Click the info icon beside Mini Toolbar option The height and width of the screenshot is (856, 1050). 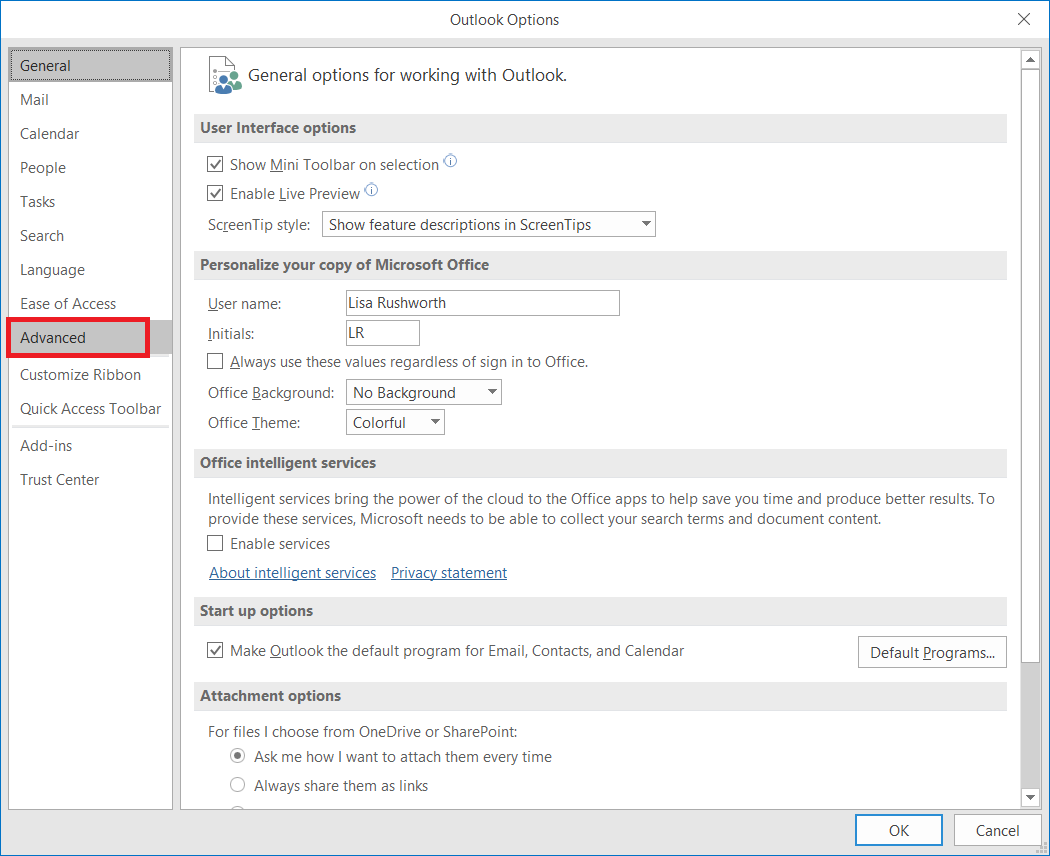coord(451,161)
